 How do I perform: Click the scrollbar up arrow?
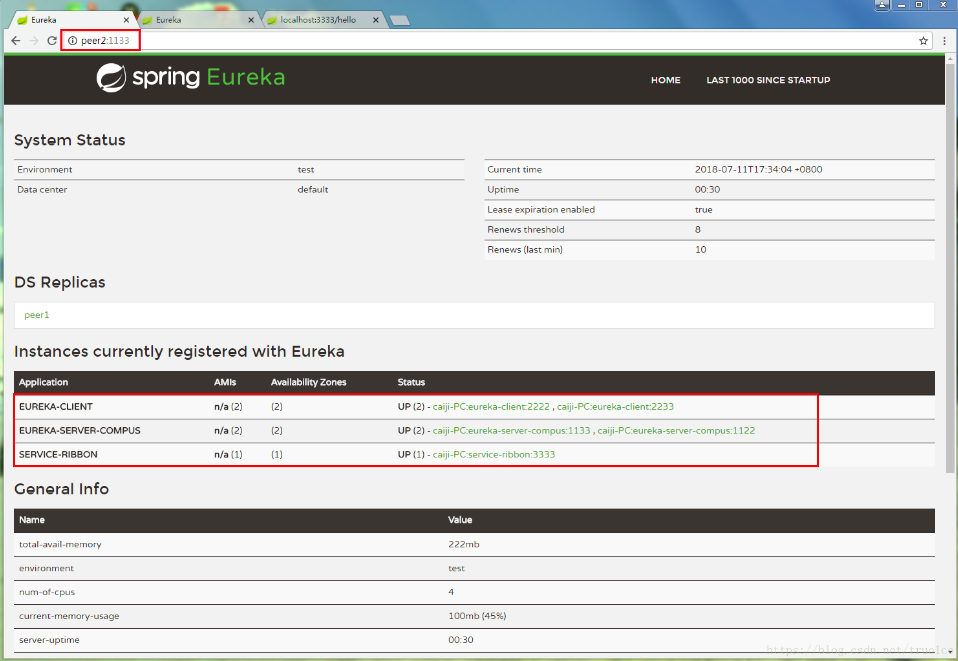950,58
